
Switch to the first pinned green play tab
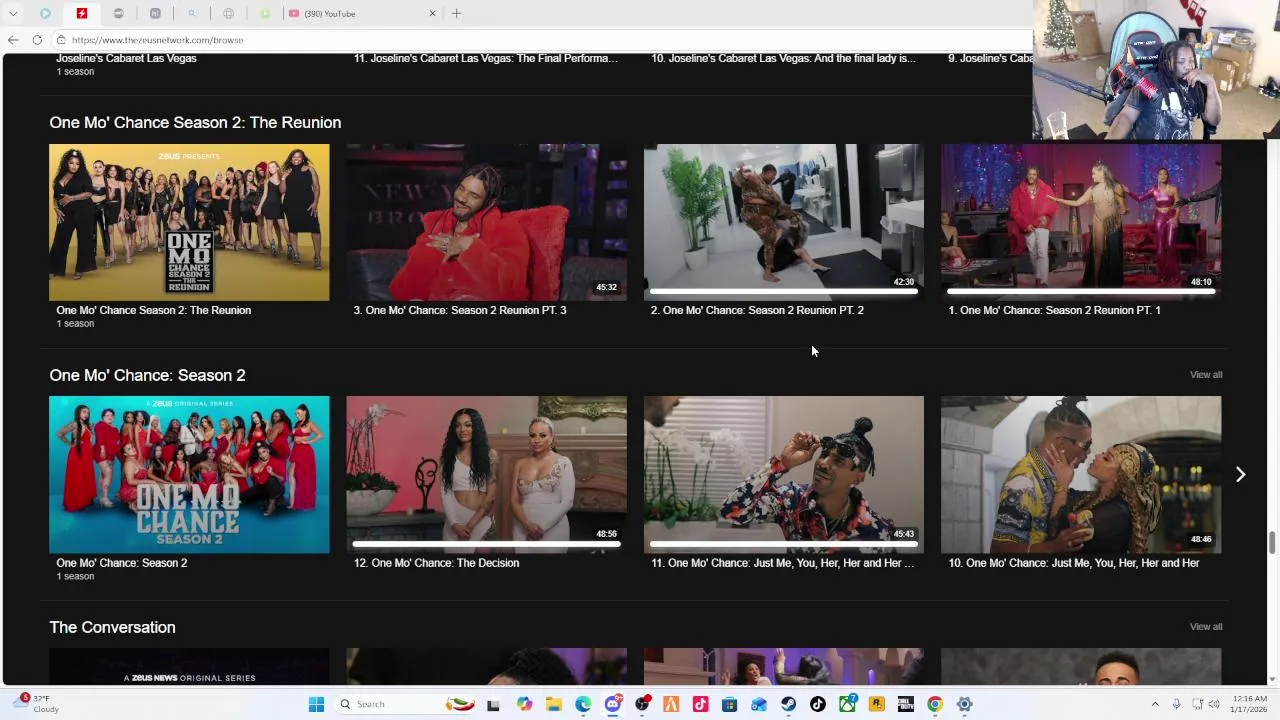click(x=45, y=13)
